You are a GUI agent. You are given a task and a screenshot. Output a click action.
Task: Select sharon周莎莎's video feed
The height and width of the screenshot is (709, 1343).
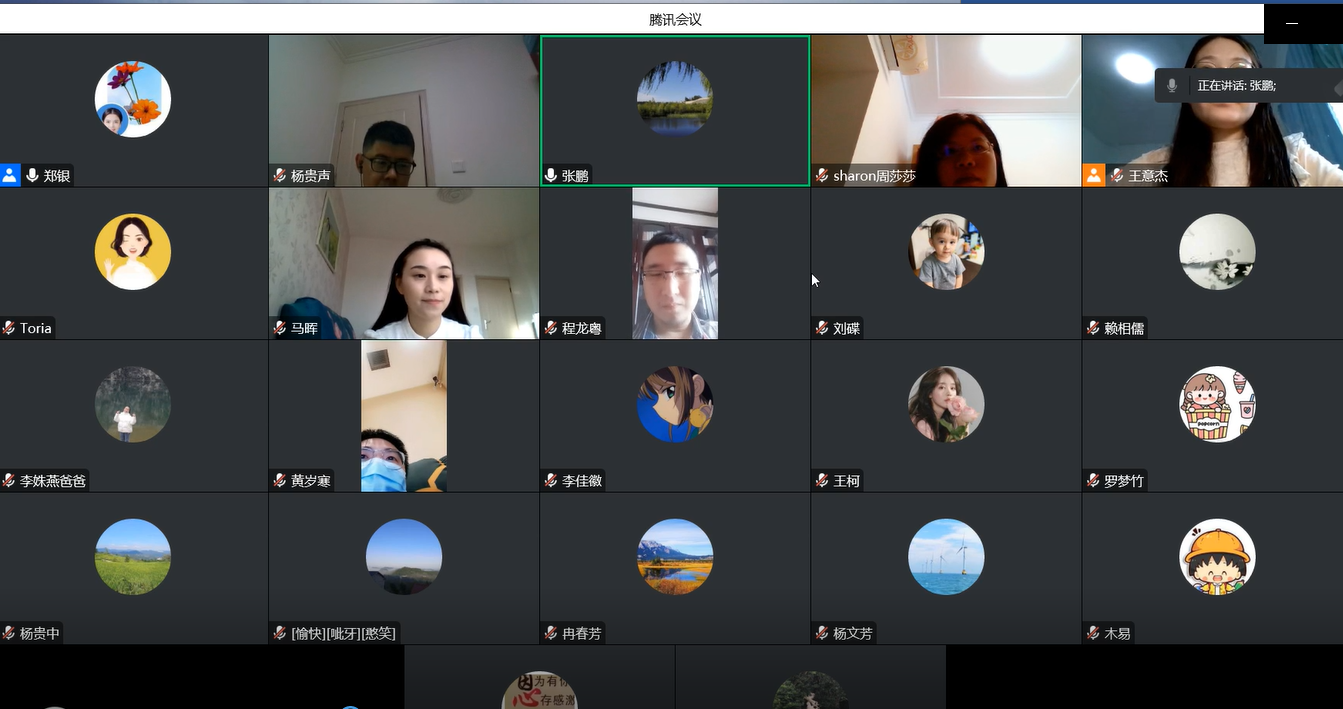point(946,111)
